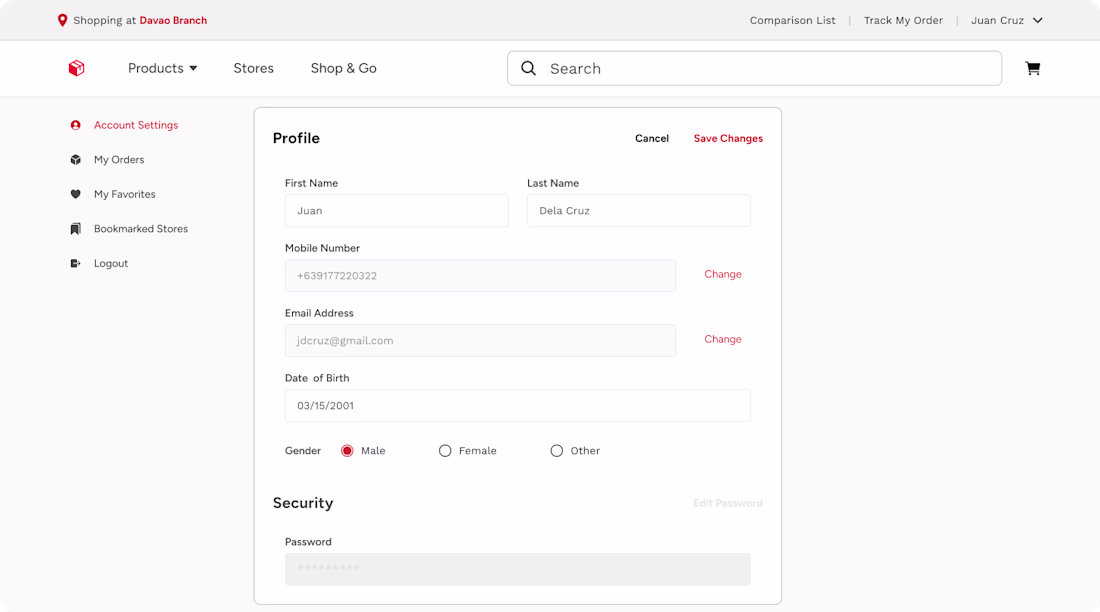This screenshot has width=1100, height=612.
Task: Click Change next to Email Address
Action: point(723,339)
